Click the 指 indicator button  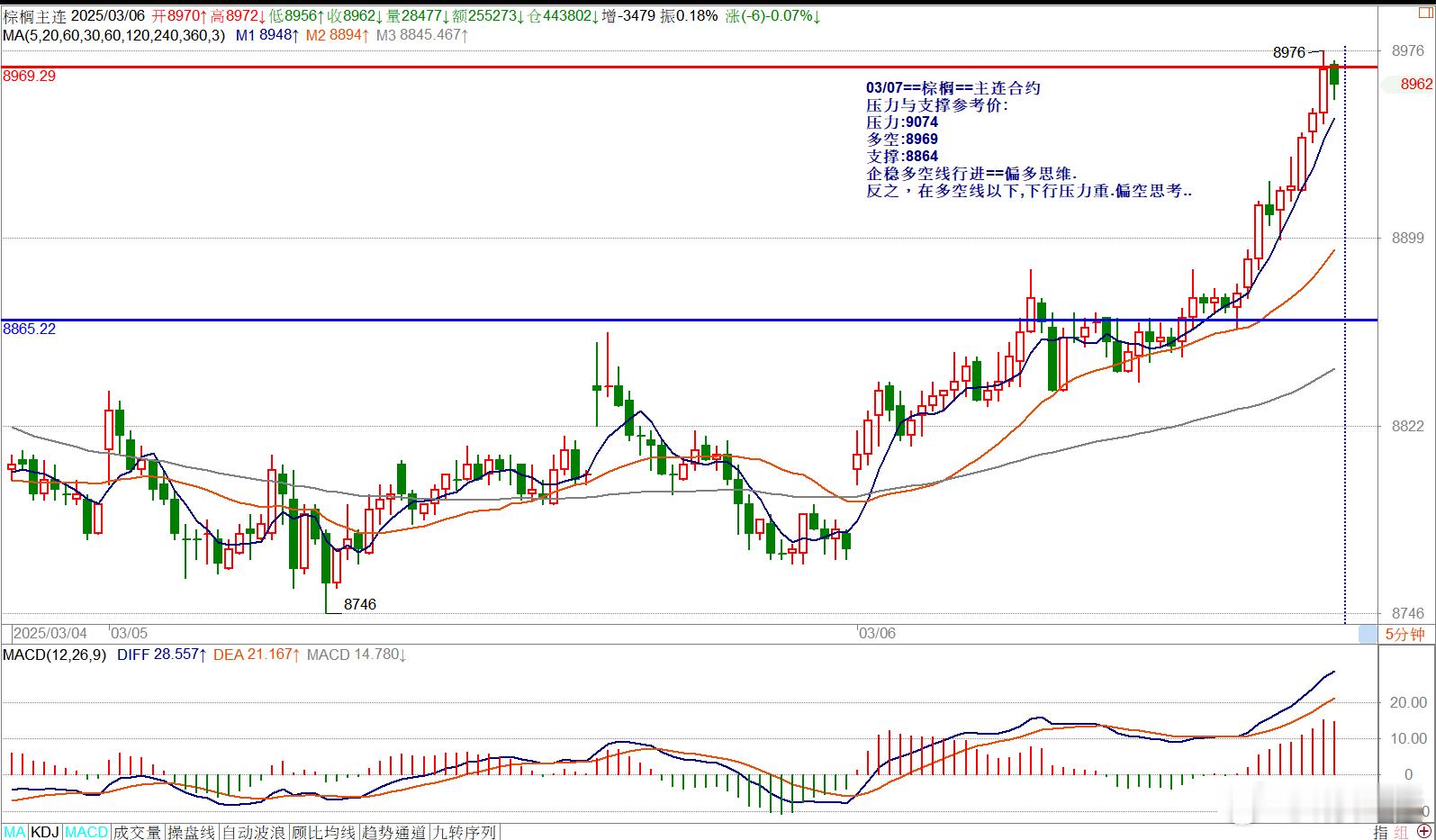(1380, 832)
